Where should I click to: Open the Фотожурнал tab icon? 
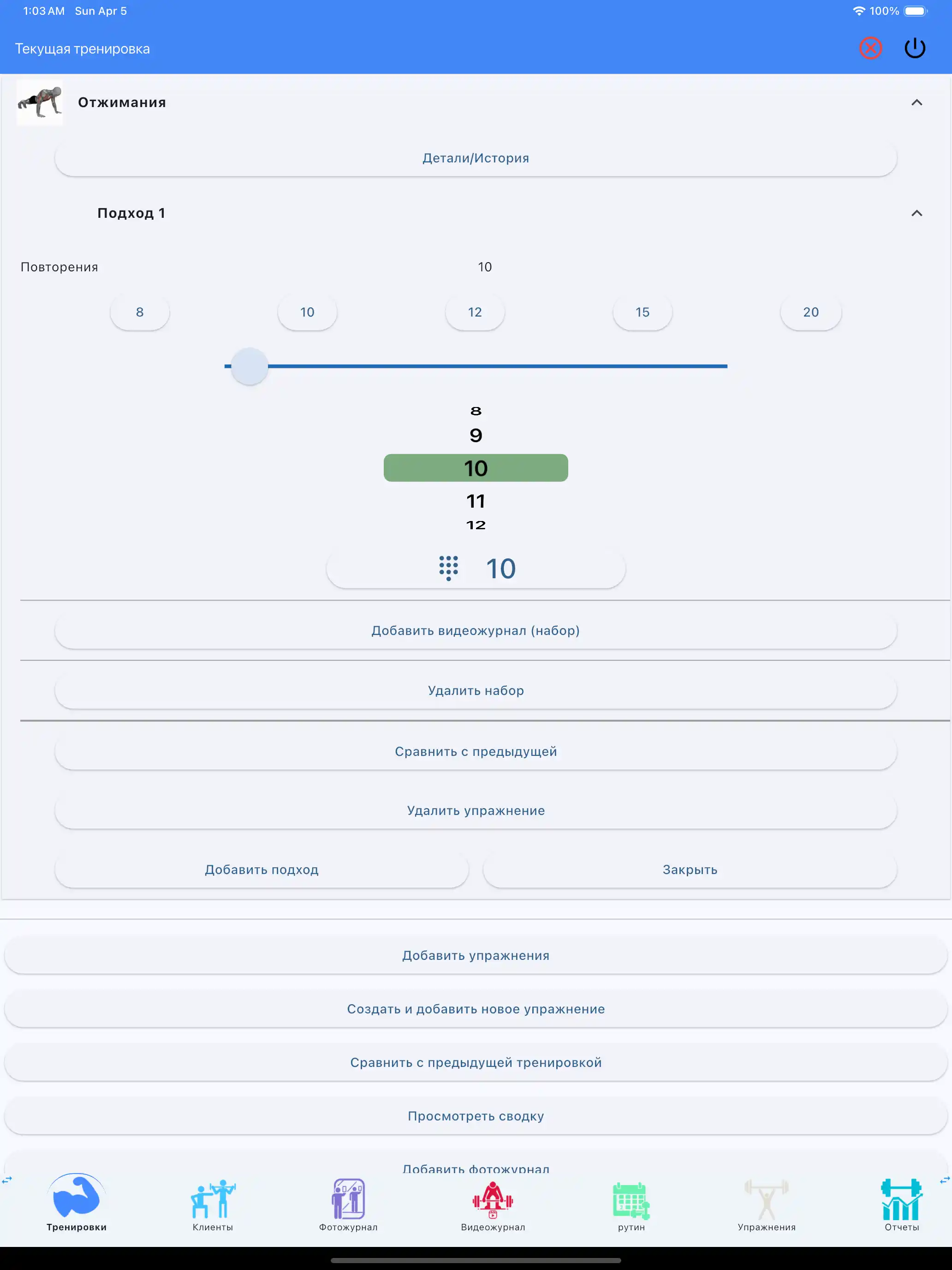(348, 1199)
